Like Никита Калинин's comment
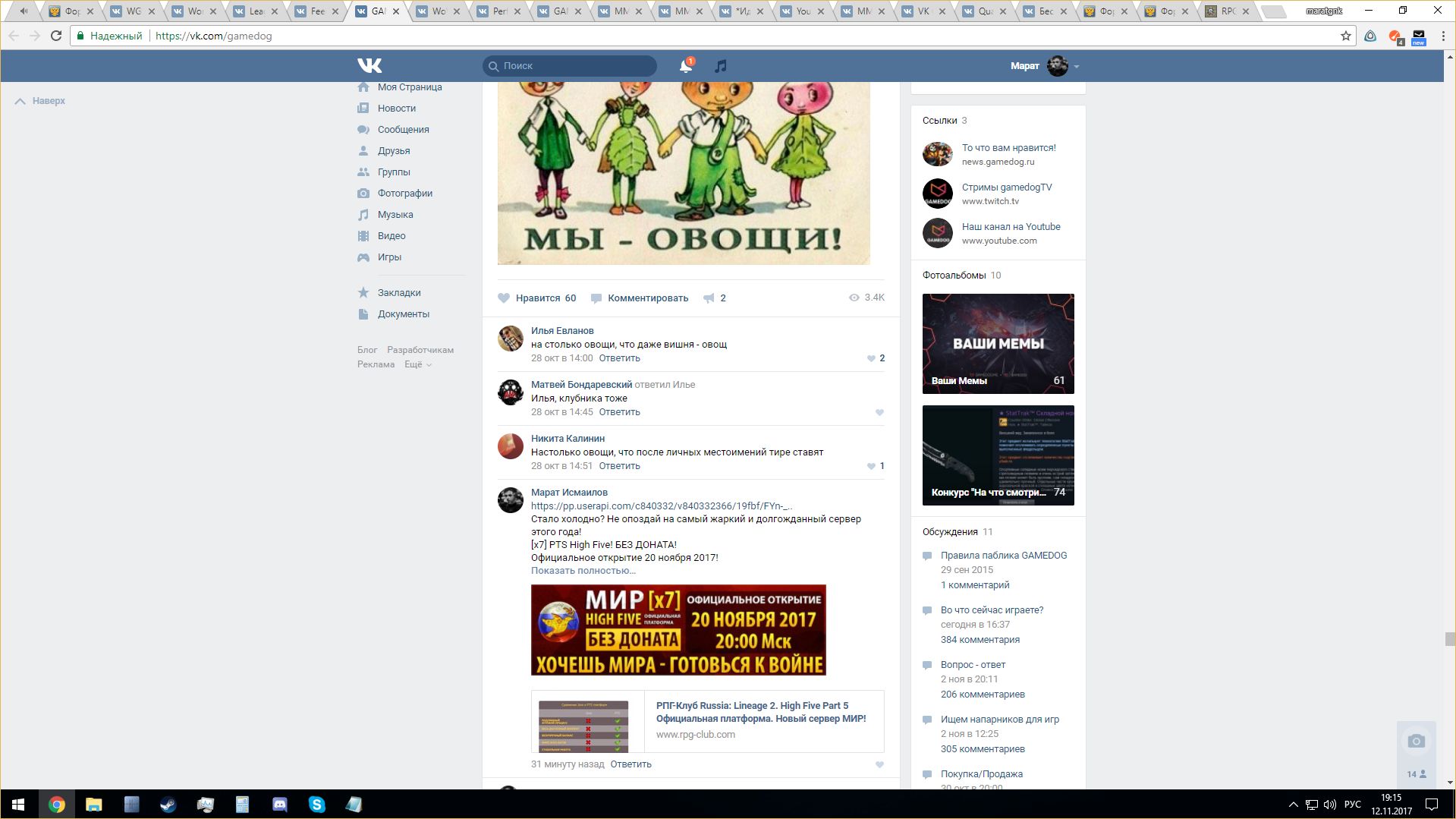Image resolution: width=1456 pixels, height=819 pixels. coord(872,466)
